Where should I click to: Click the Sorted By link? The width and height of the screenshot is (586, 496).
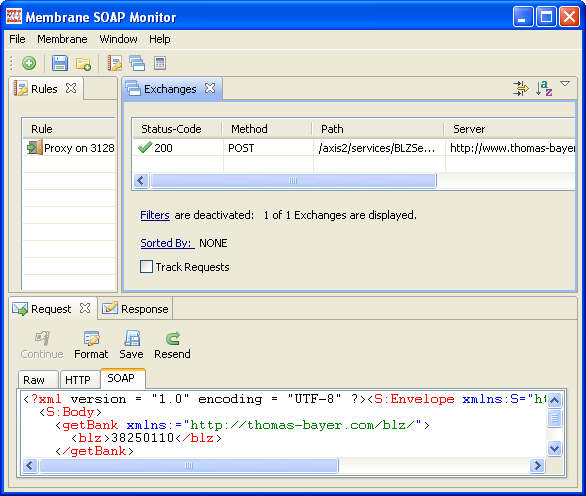[167, 243]
